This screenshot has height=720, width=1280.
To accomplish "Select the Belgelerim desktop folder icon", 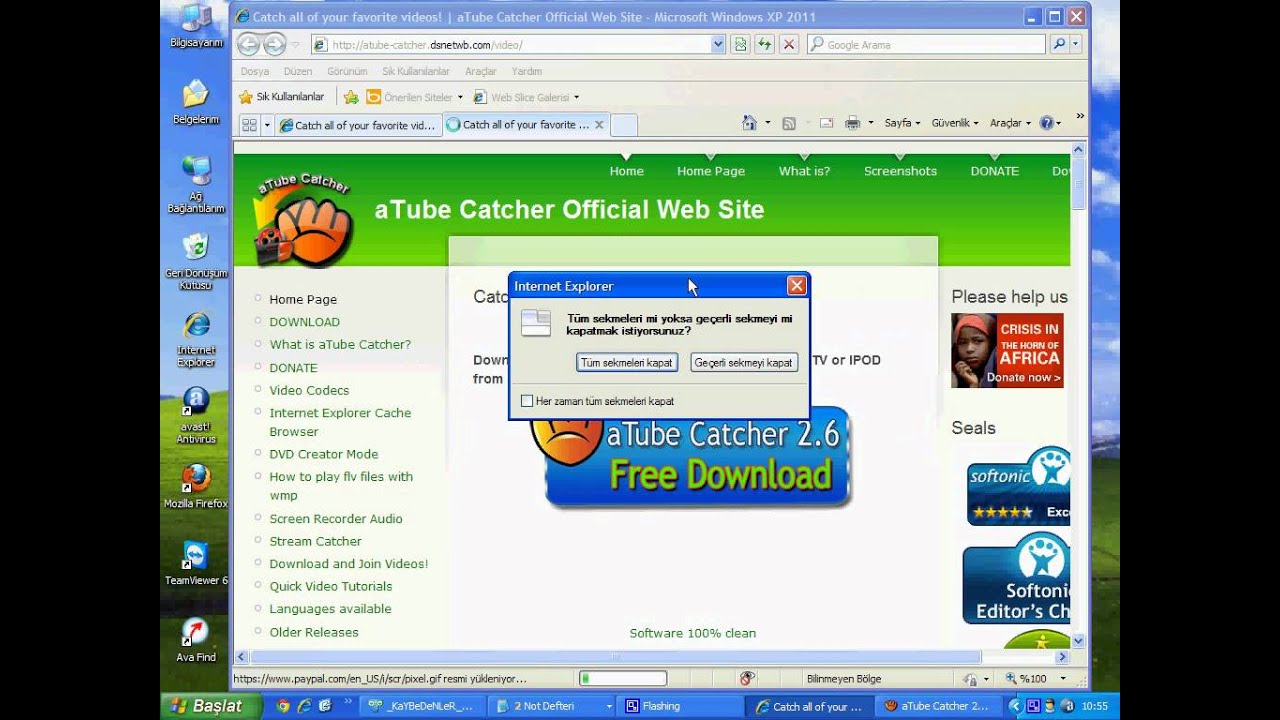I will (x=196, y=103).
